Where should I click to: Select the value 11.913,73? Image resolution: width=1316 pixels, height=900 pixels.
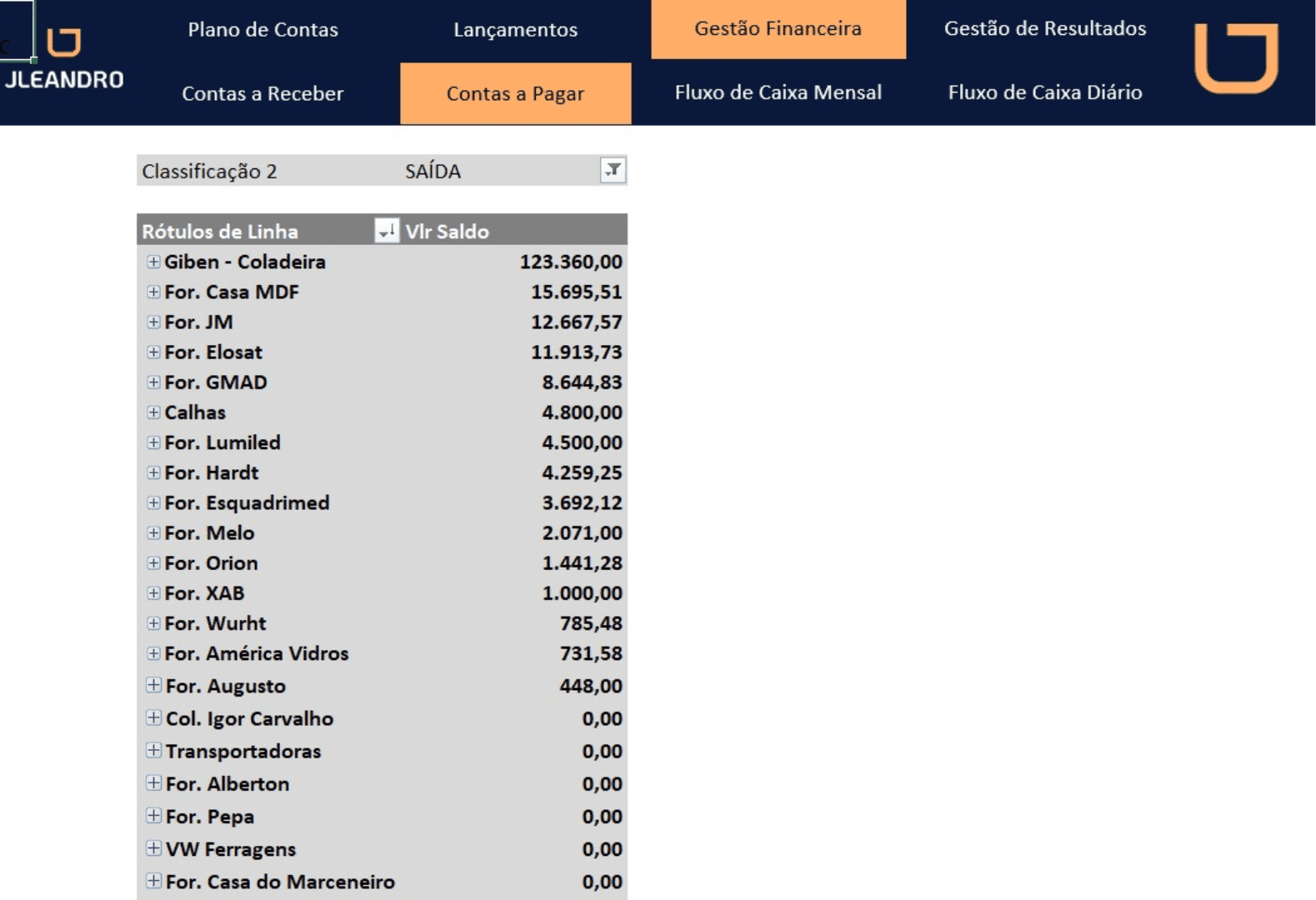click(x=577, y=352)
